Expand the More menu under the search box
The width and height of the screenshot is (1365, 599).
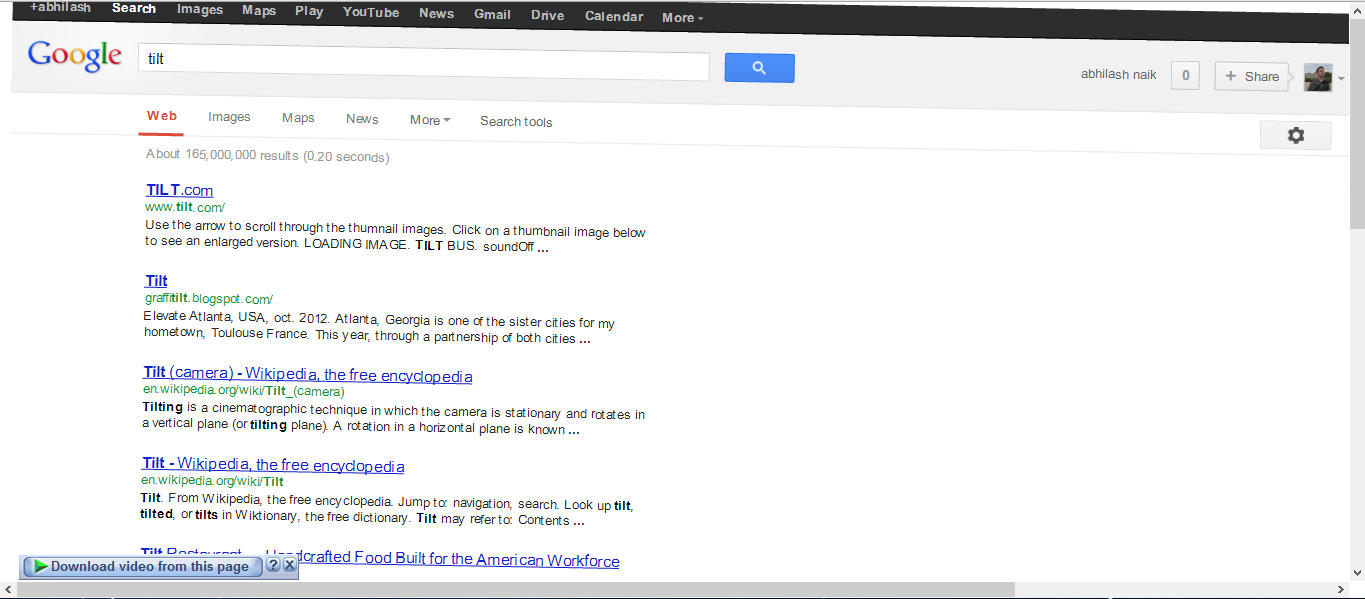(x=430, y=119)
